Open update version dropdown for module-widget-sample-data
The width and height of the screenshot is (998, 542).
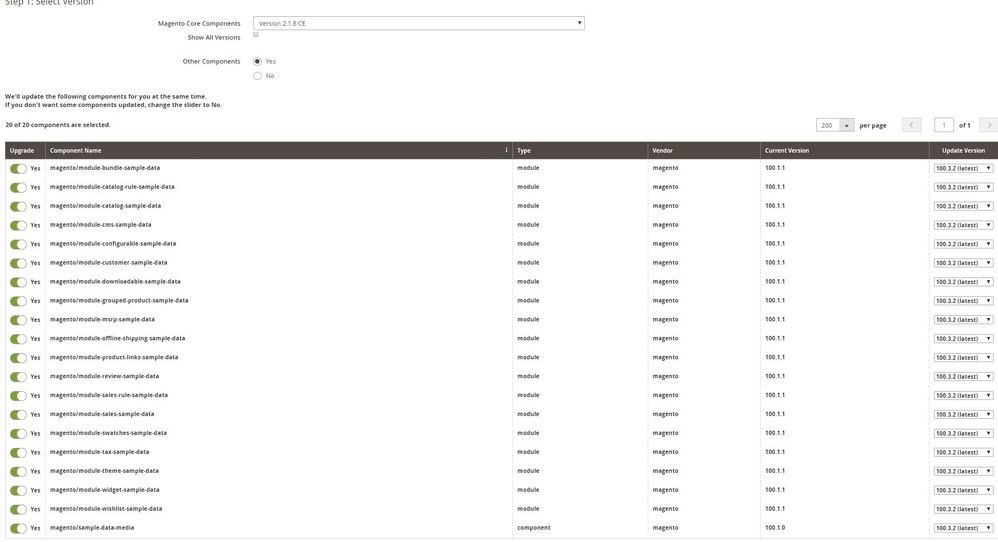tap(963, 490)
